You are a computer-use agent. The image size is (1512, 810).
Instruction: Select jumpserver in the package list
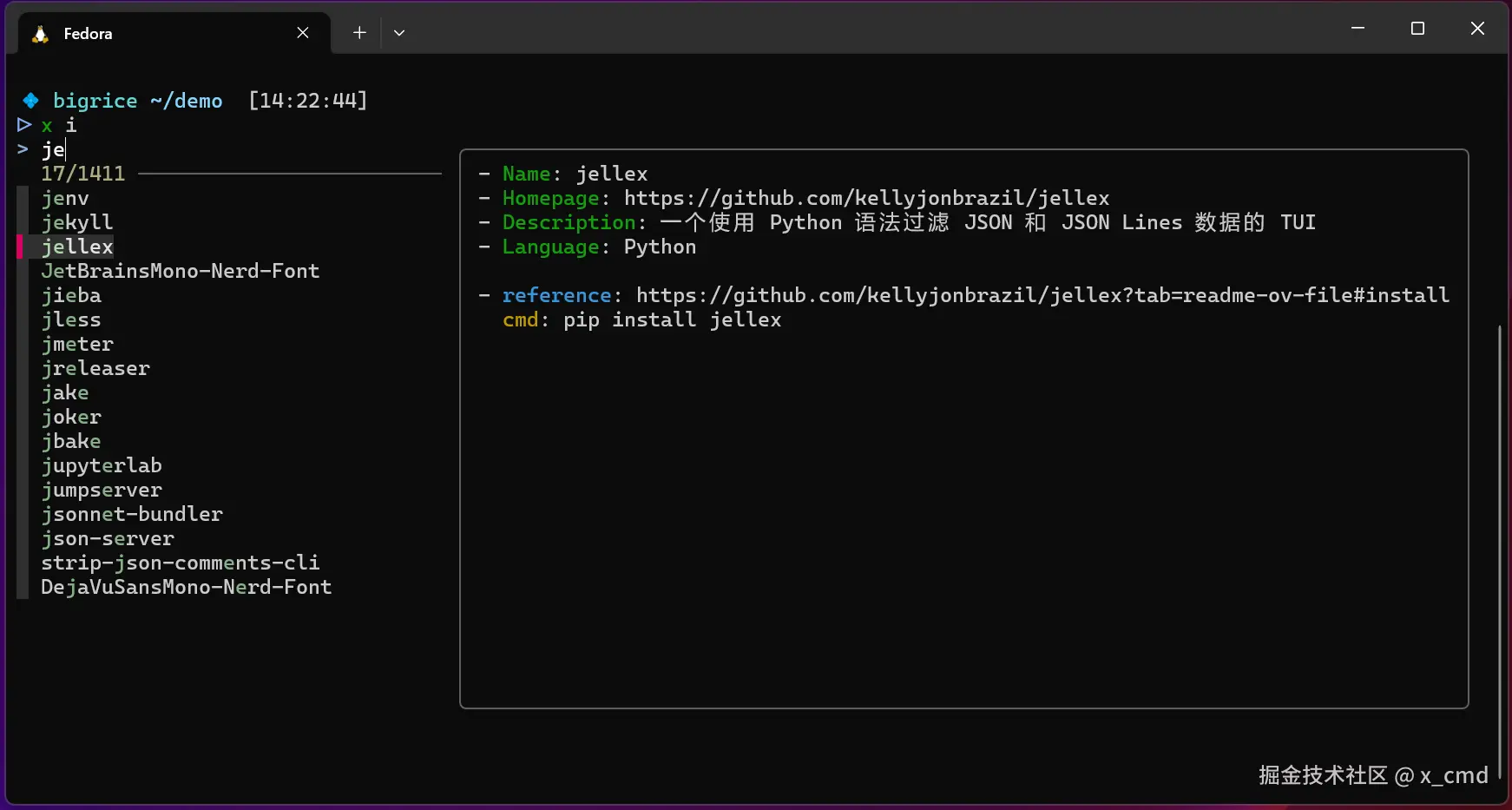[x=102, y=491]
